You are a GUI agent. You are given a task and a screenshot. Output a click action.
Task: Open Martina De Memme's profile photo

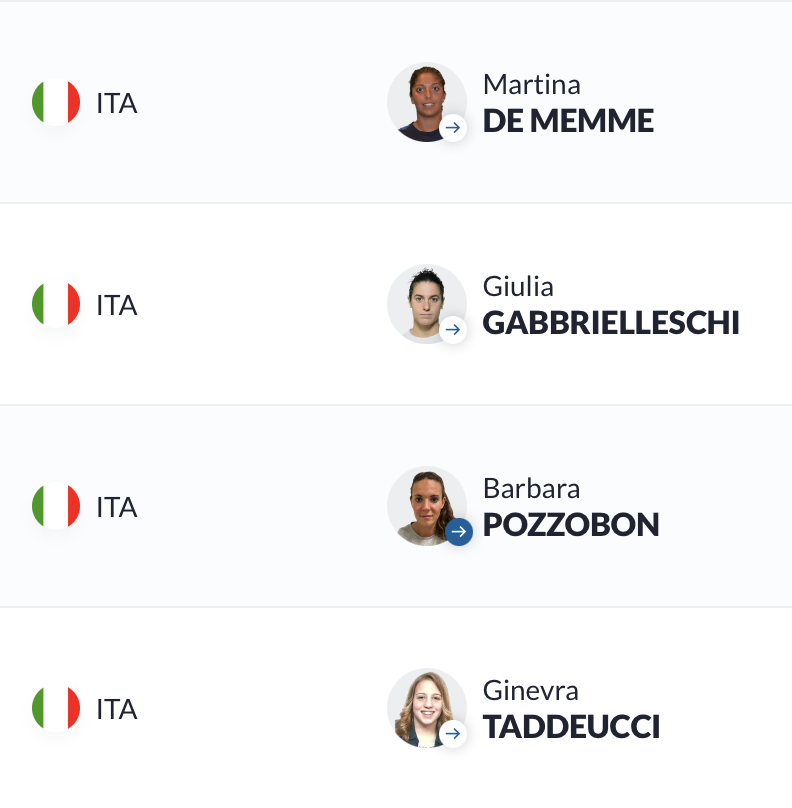(427, 102)
